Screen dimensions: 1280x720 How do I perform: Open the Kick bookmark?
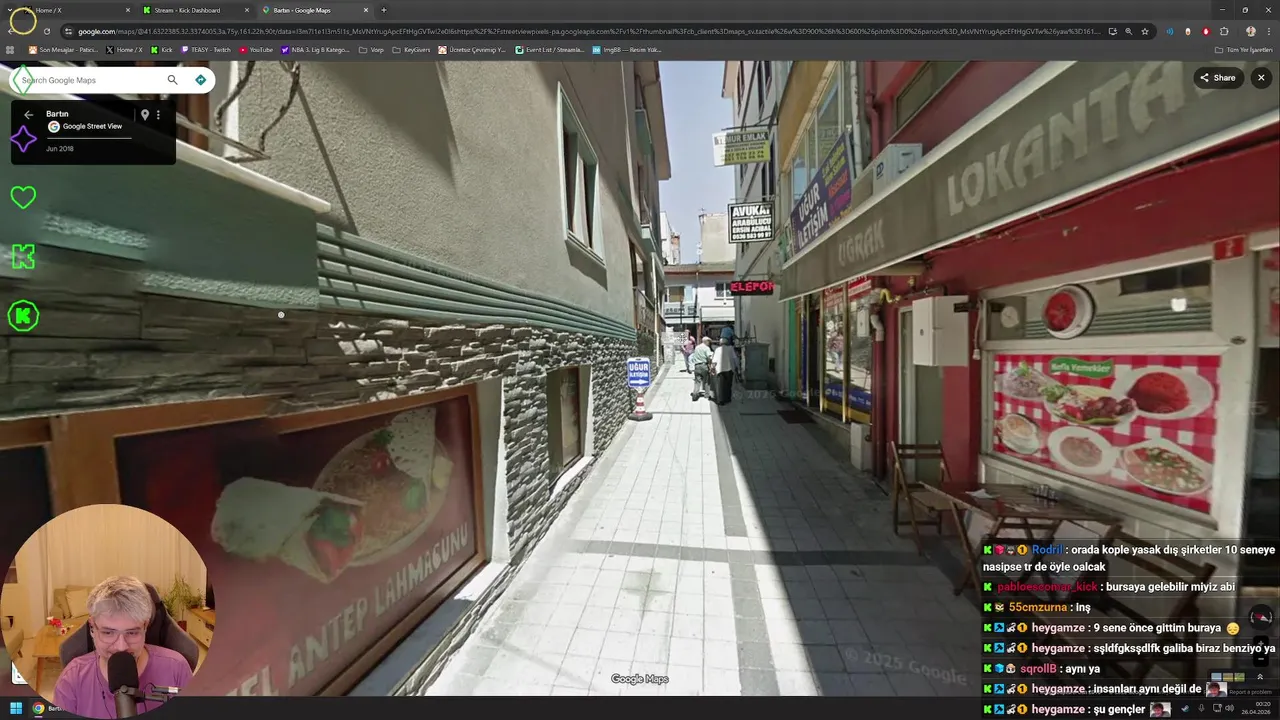(161, 49)
